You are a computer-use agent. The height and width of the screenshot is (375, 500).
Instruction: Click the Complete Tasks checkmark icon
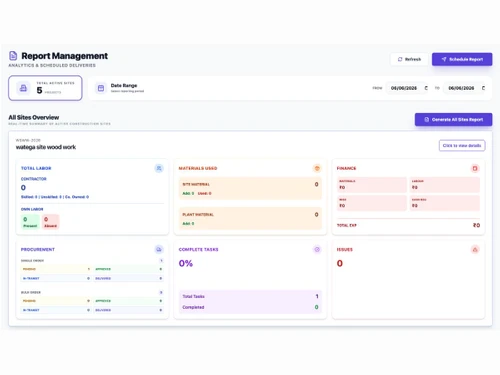(x=317, y=249)
